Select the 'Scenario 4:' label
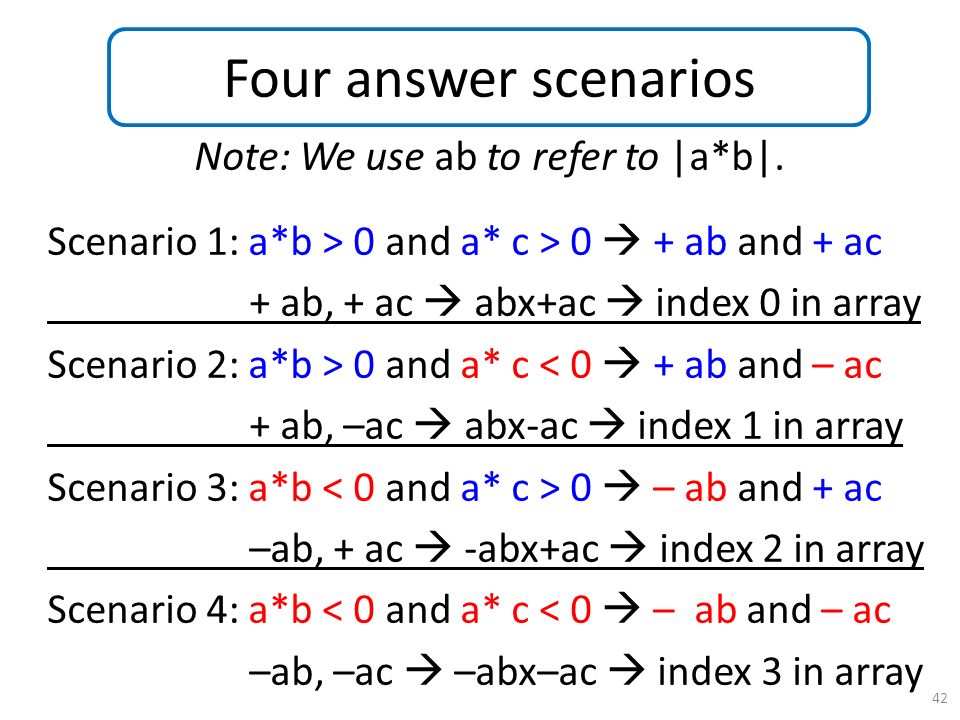 coord(143,610)
